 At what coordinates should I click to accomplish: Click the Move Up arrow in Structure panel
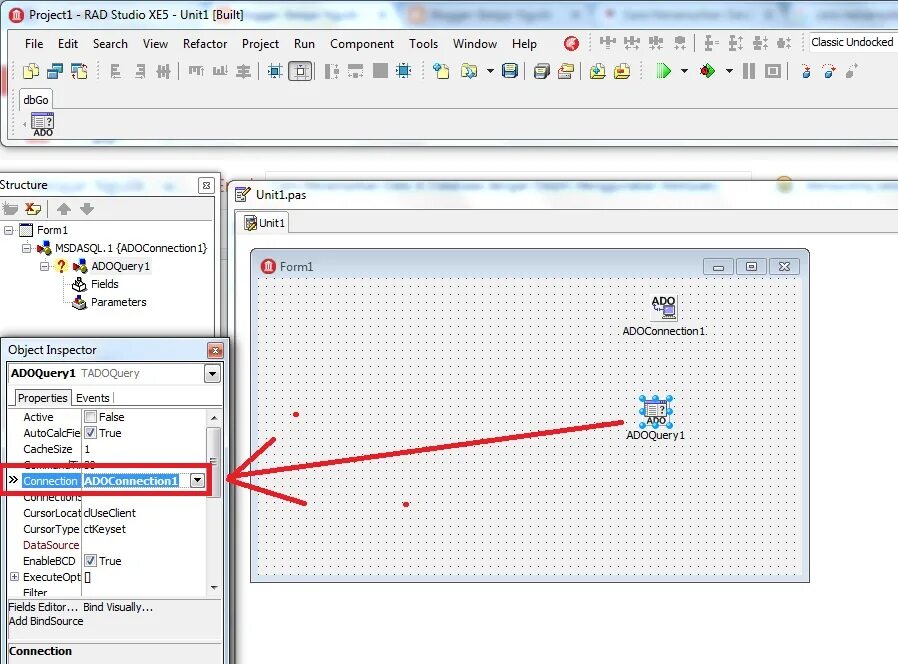point(64,209)
